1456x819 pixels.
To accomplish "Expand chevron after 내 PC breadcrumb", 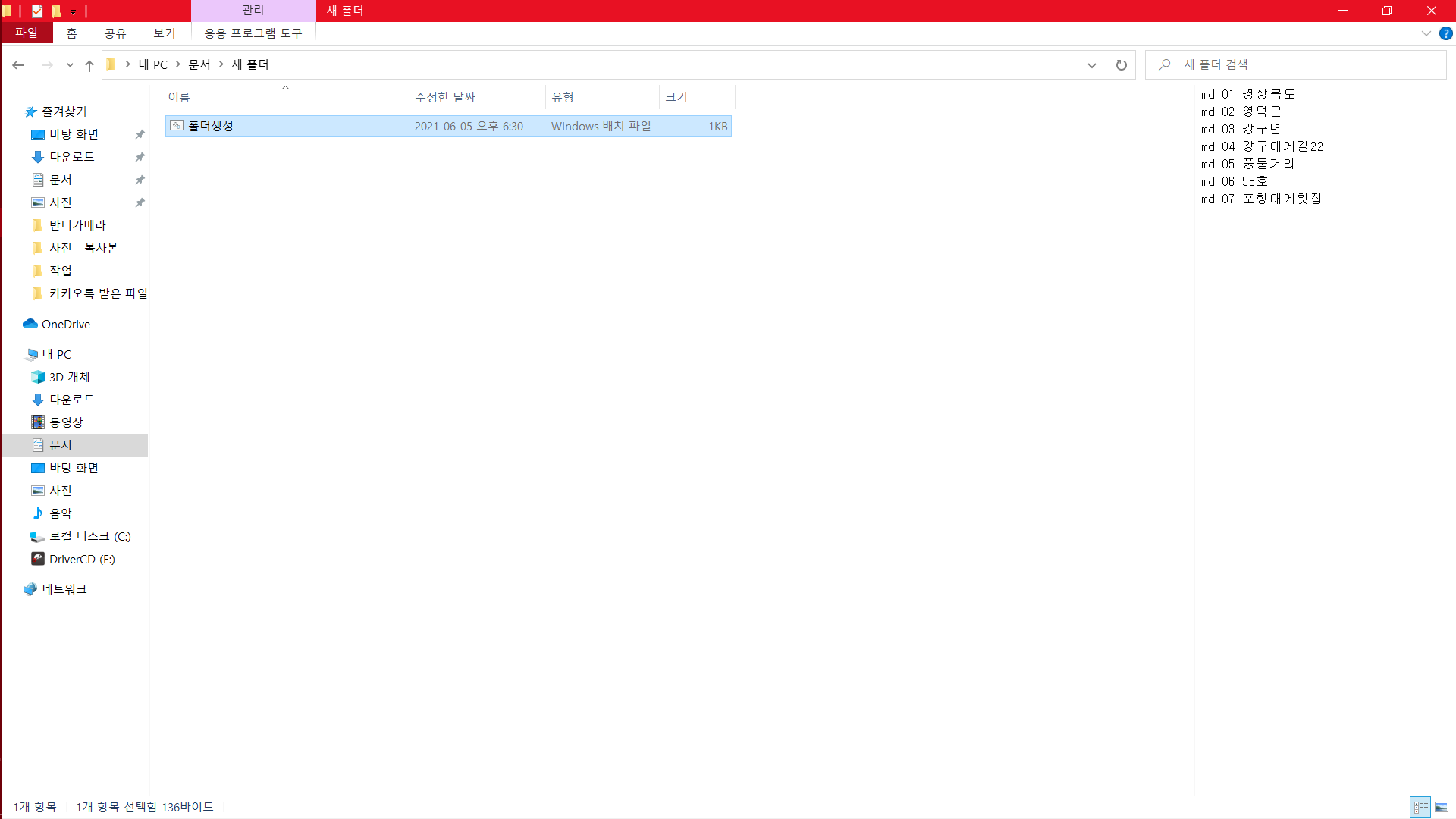I will point(178,65).
